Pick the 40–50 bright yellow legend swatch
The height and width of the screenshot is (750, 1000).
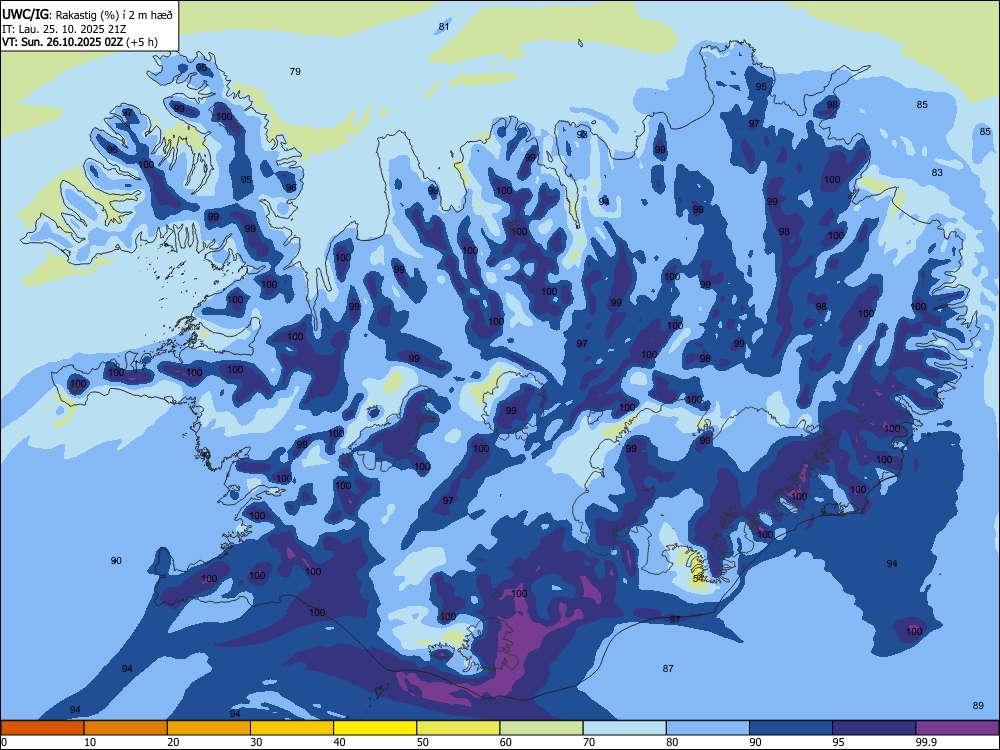click(375, 728)
